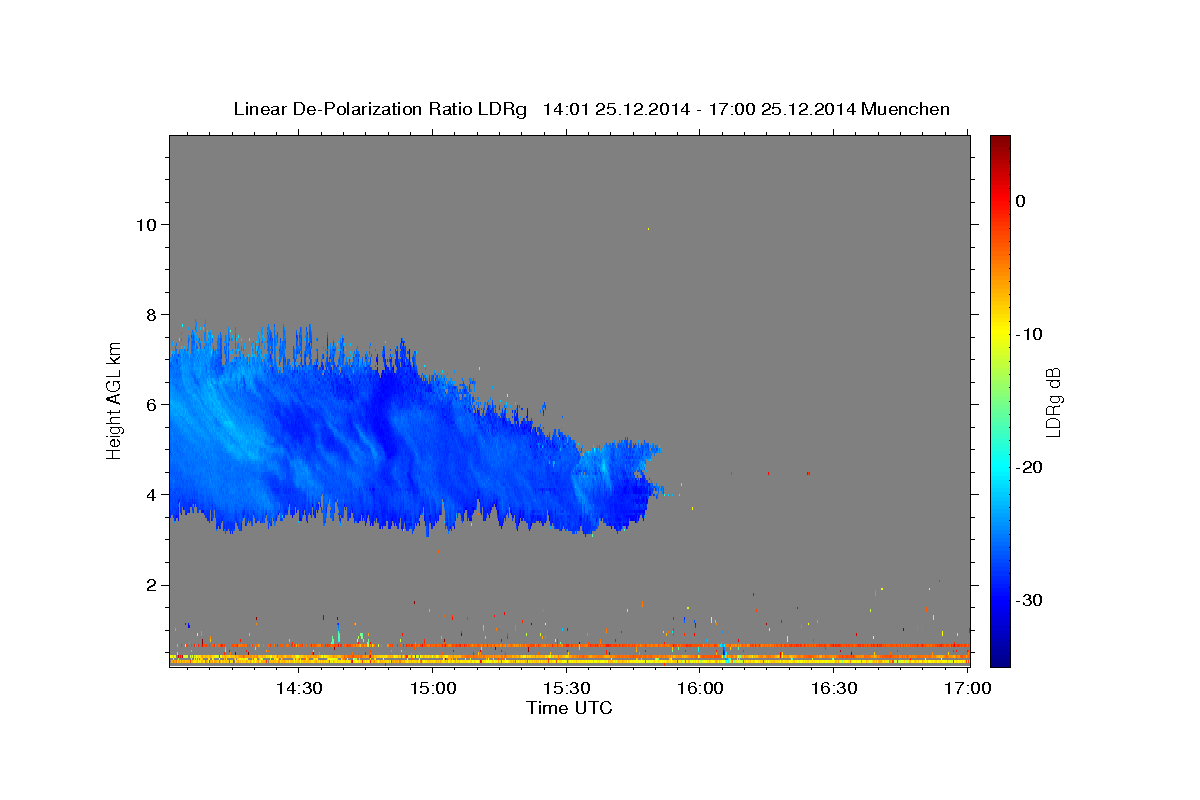
Task: Click the 15:30 time axis label
Action: coord(567,688)
